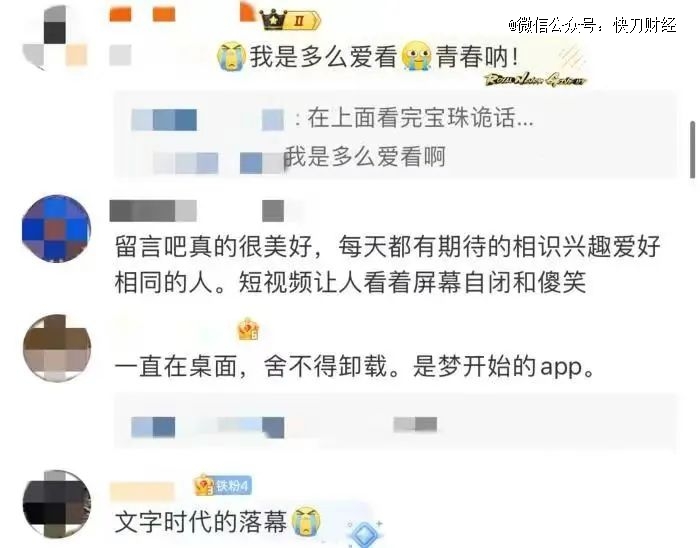Click the decorative signature sticker beside 青春呐

point(536,79)
